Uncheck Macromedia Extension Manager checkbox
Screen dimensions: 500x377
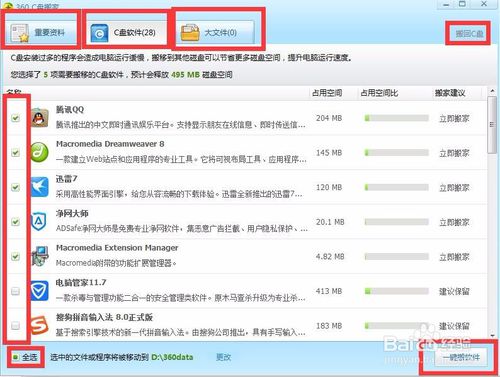pyautogui.click(x=15, y=257)
